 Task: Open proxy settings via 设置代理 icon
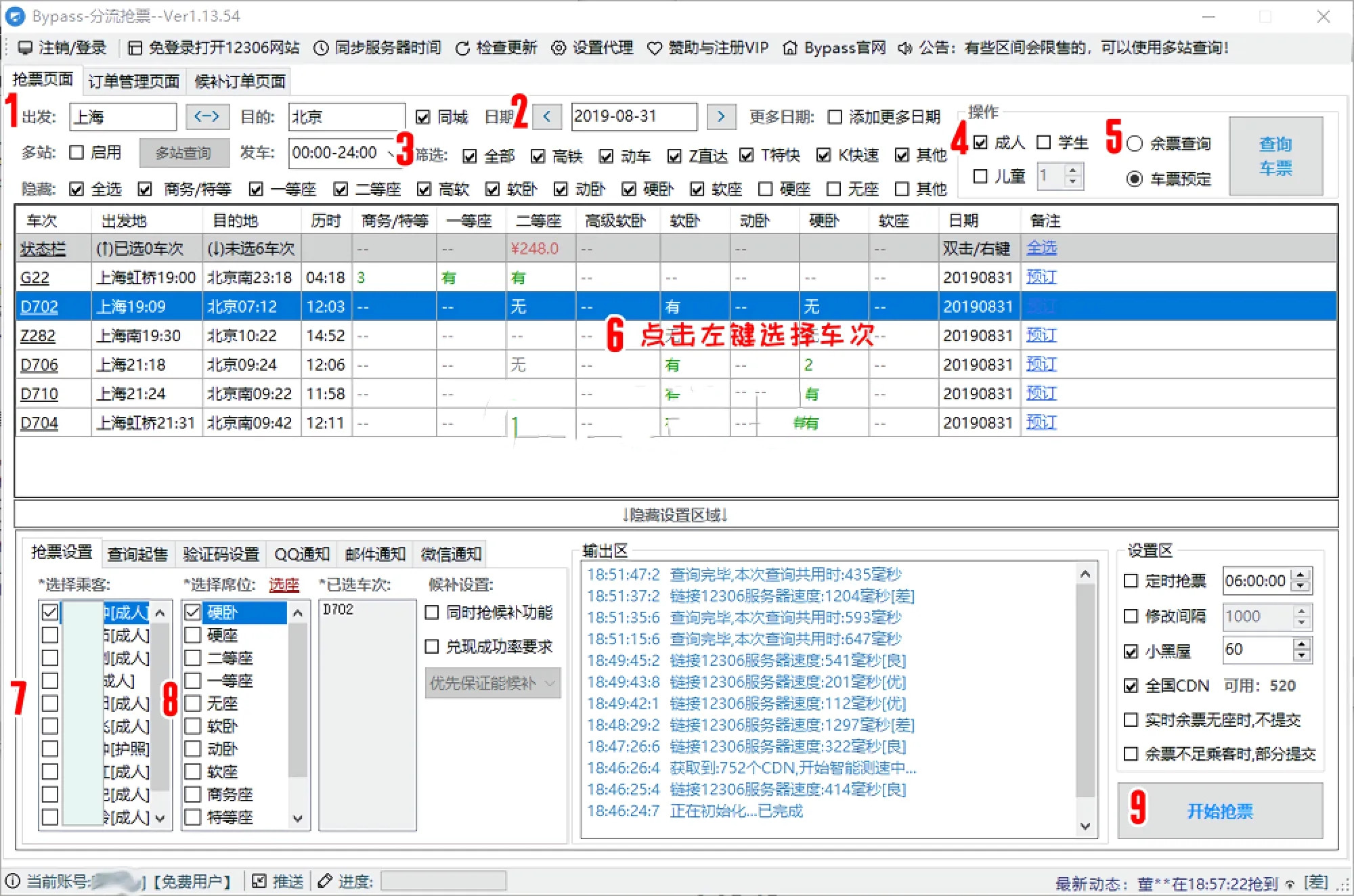pyautogui.click(x=558, y=47)
